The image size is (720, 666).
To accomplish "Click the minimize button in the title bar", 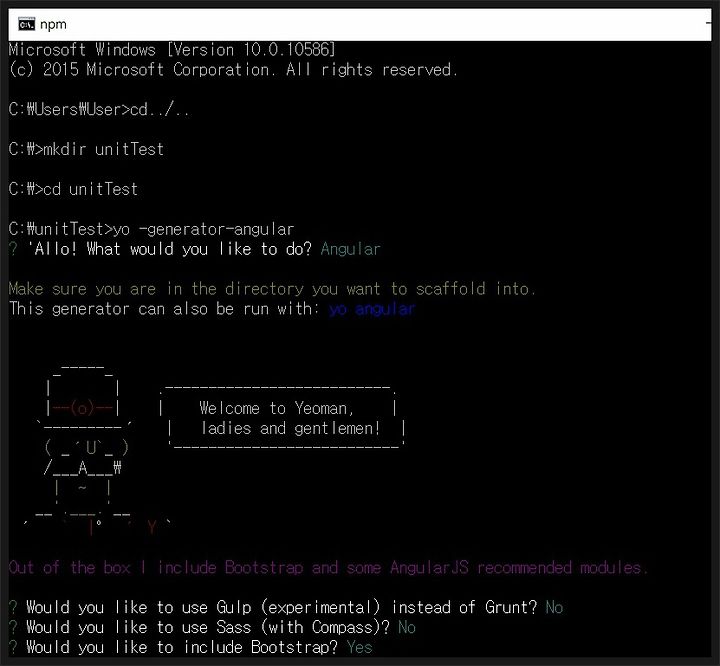I will tap(708, 24).
